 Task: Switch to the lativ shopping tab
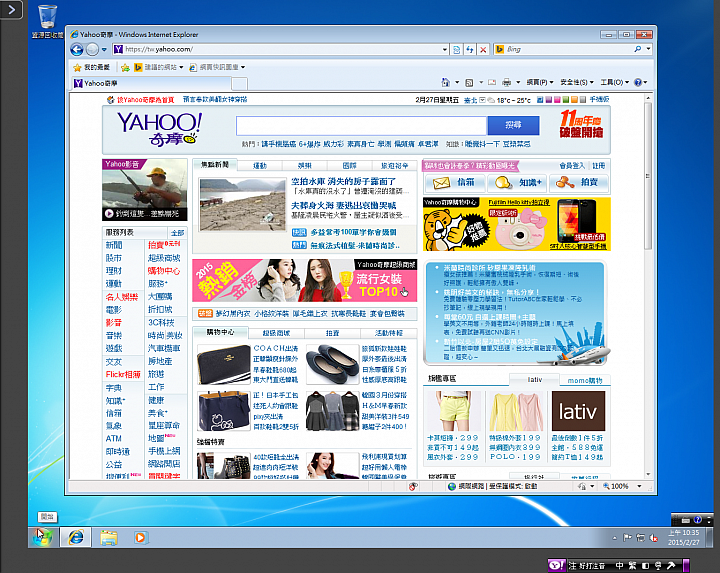pos(534,380)
